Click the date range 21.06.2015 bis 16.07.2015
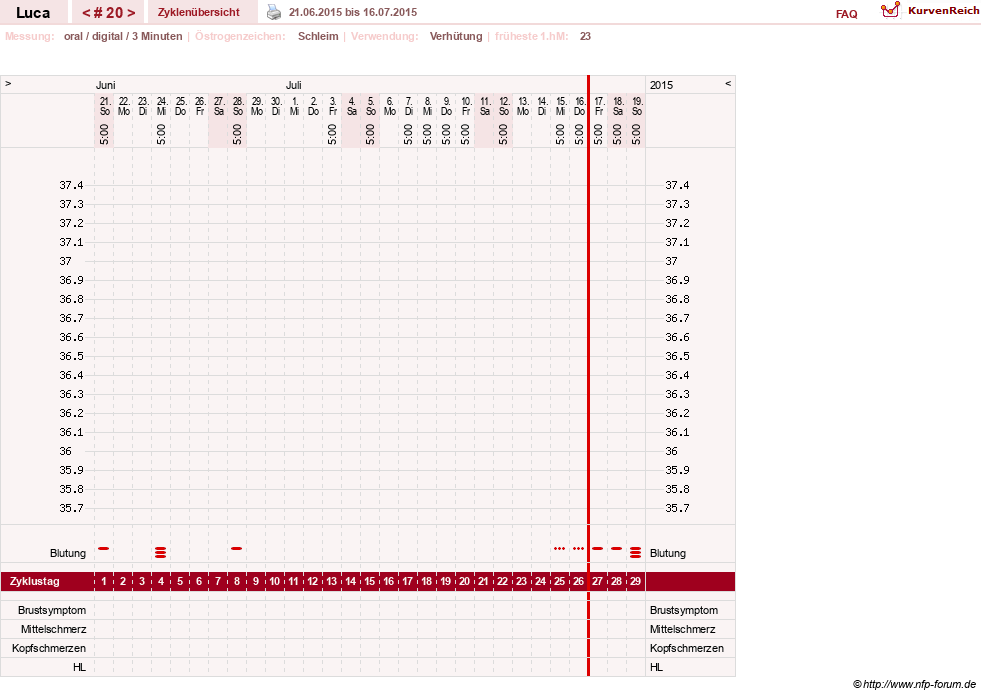Screen dimensions: 981x696 353,12
